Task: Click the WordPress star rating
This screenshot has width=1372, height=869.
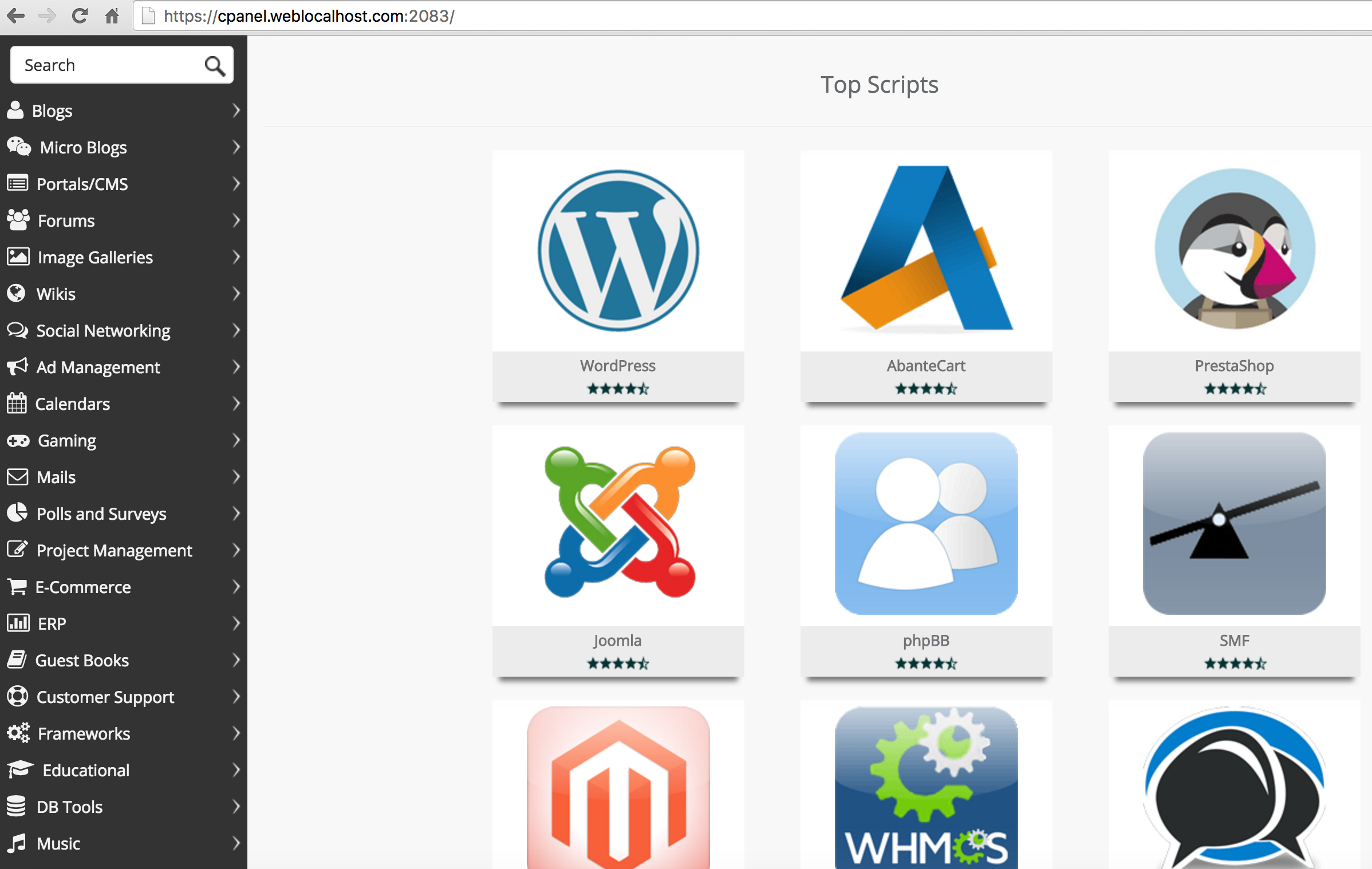Action: (618, 389)
